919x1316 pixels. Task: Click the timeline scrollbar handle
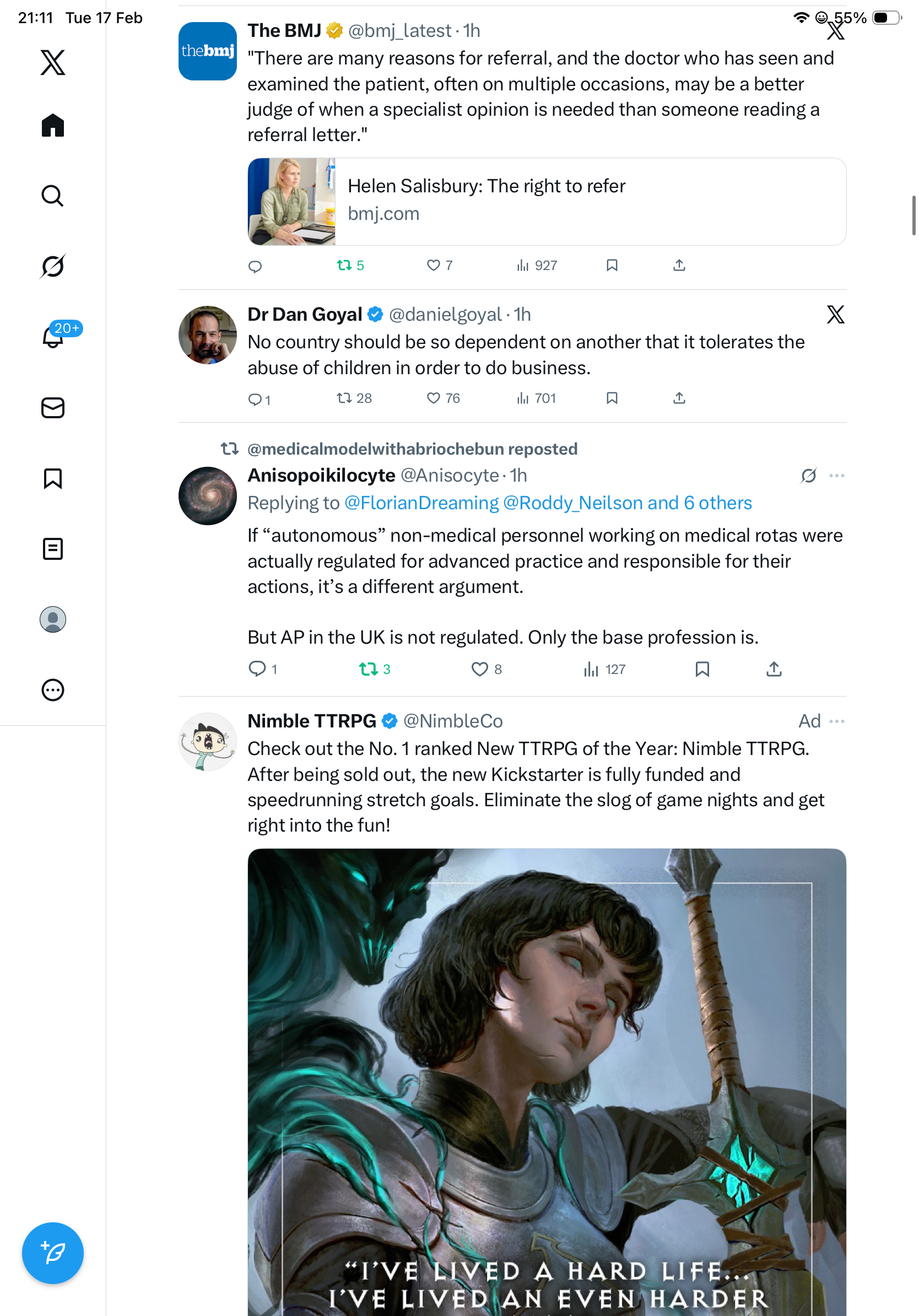point(913,215)
